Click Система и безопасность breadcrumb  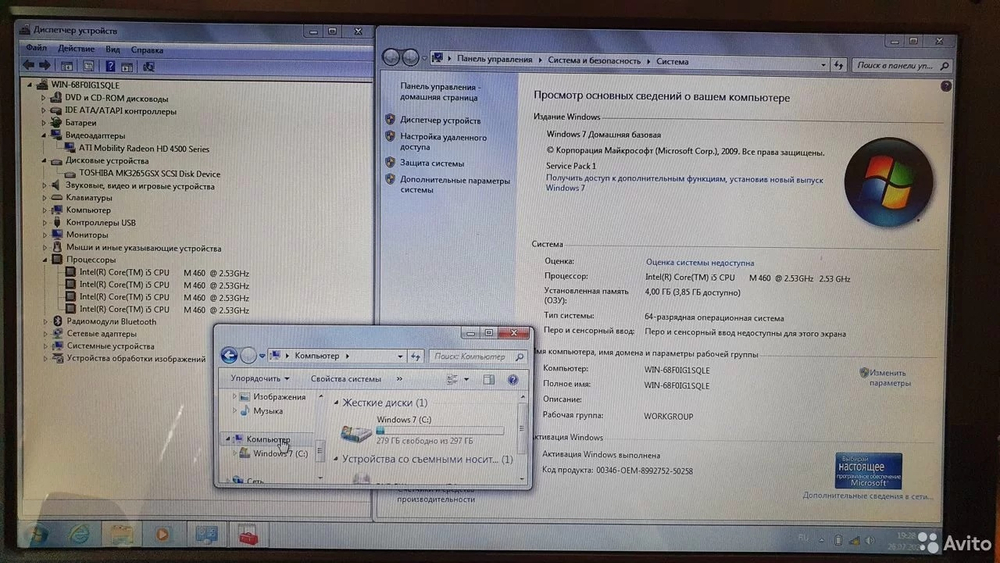(594, 61)
